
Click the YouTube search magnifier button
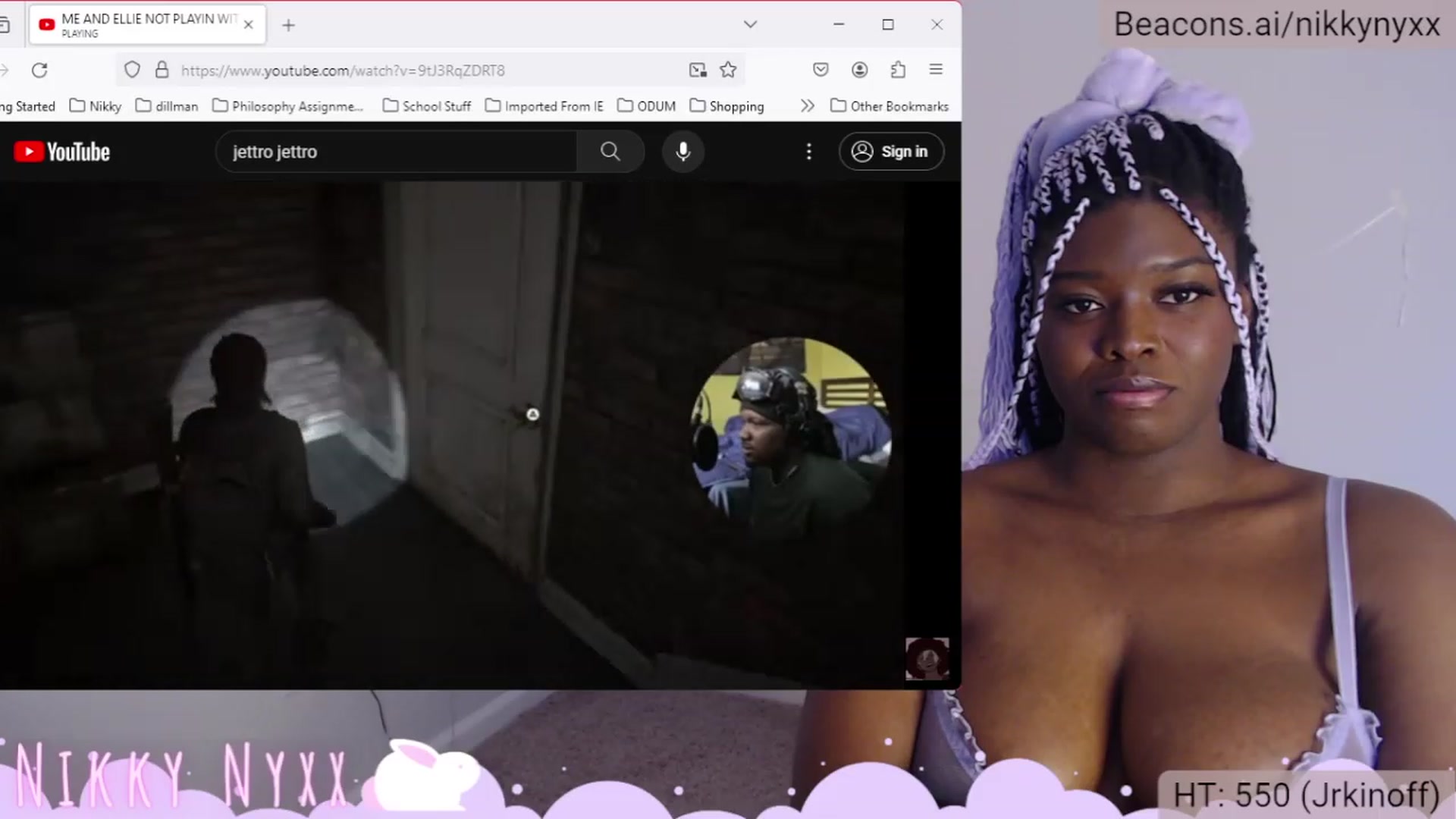pos(610,152)
